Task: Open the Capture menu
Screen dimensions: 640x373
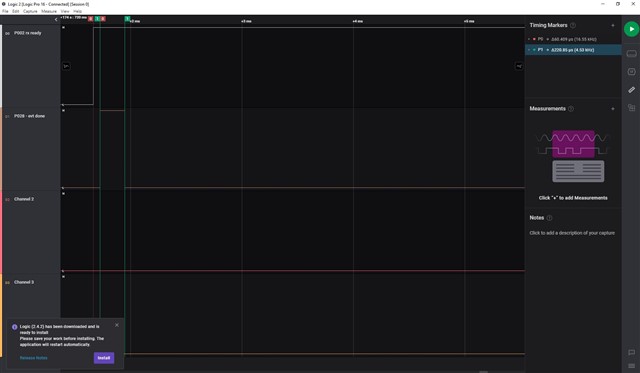Action: 30,11
